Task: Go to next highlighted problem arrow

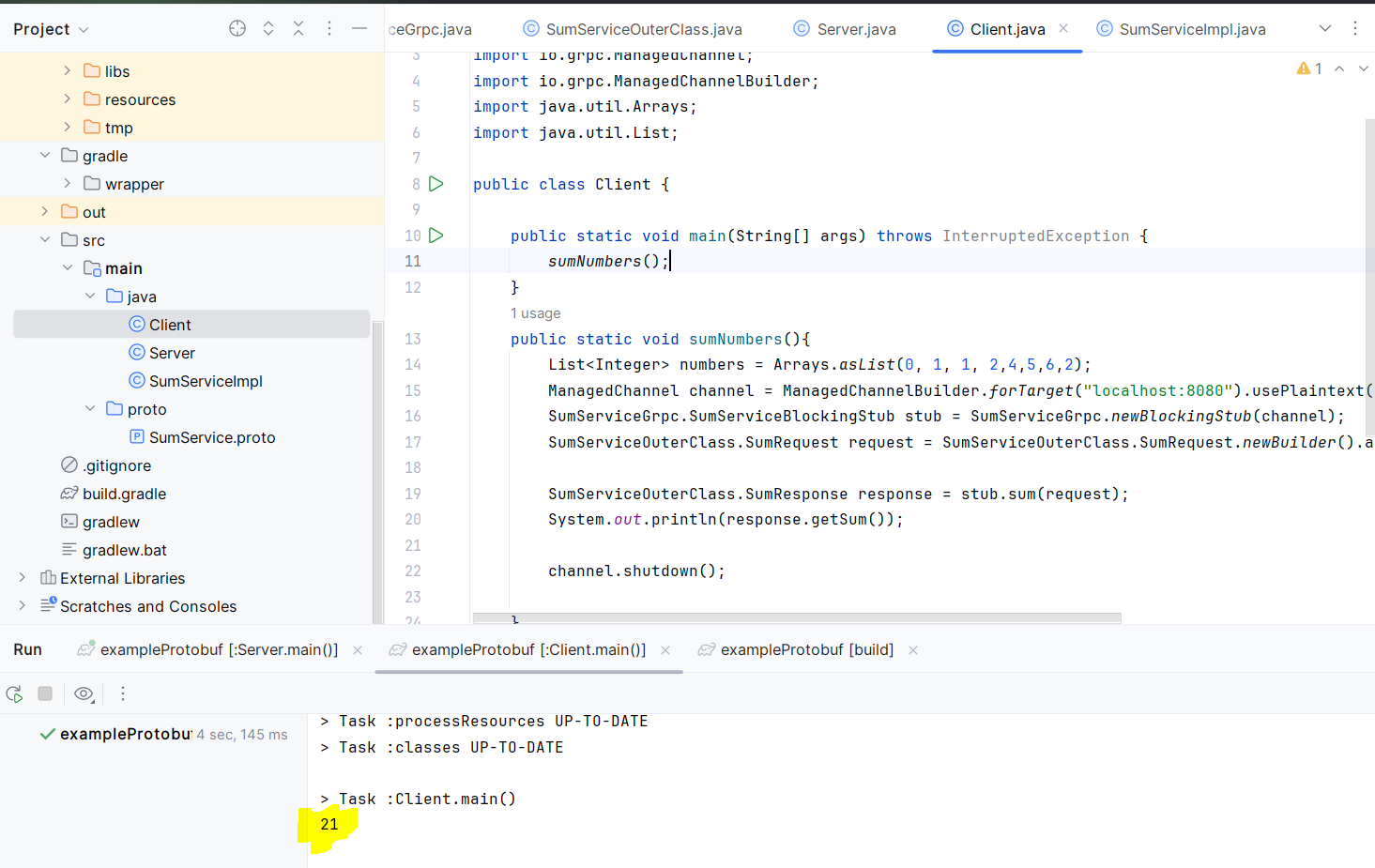Action: point(1364,69)
